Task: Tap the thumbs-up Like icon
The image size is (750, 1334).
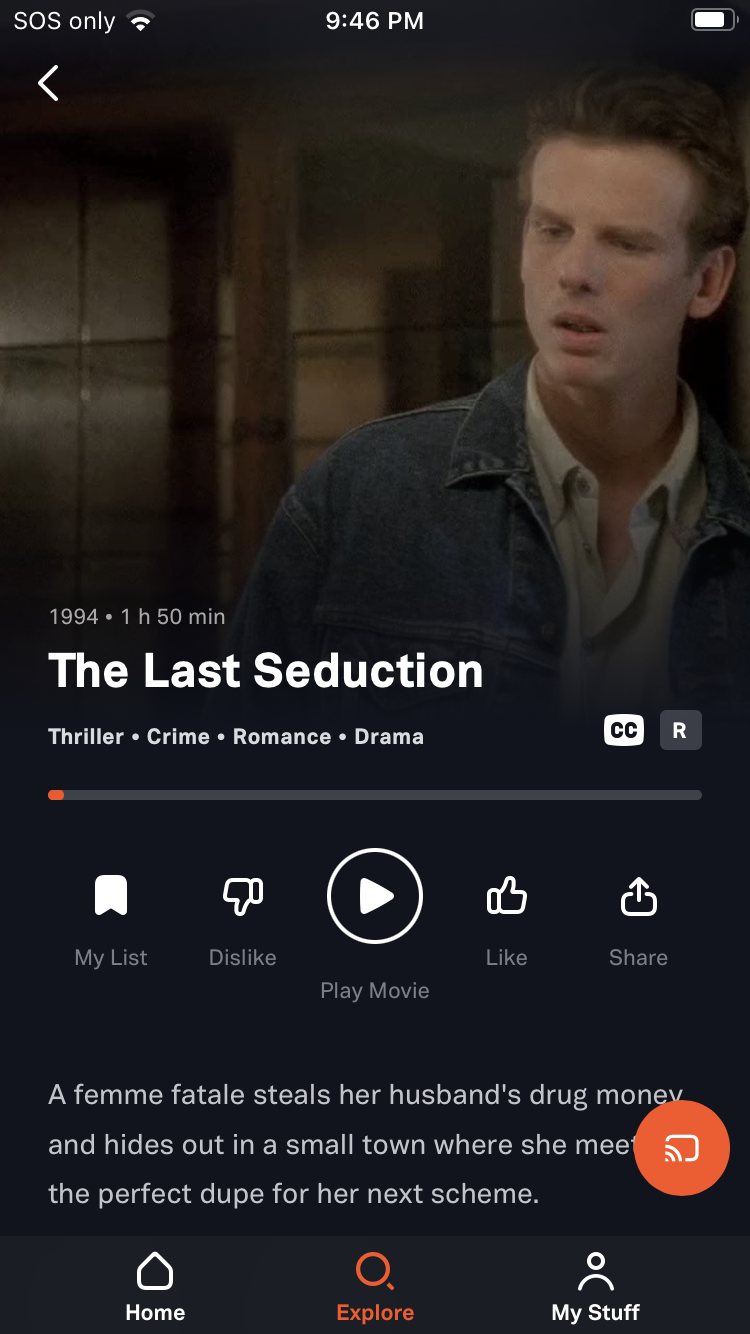Action: tap(507, 895)
